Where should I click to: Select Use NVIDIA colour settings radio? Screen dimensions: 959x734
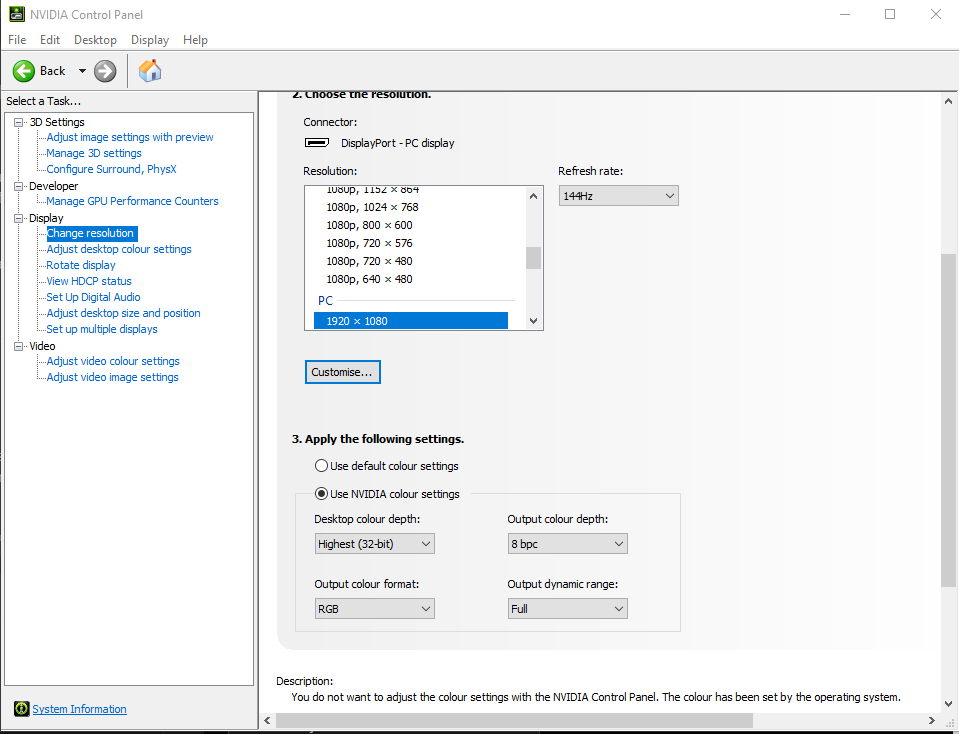tap(321, 494)
